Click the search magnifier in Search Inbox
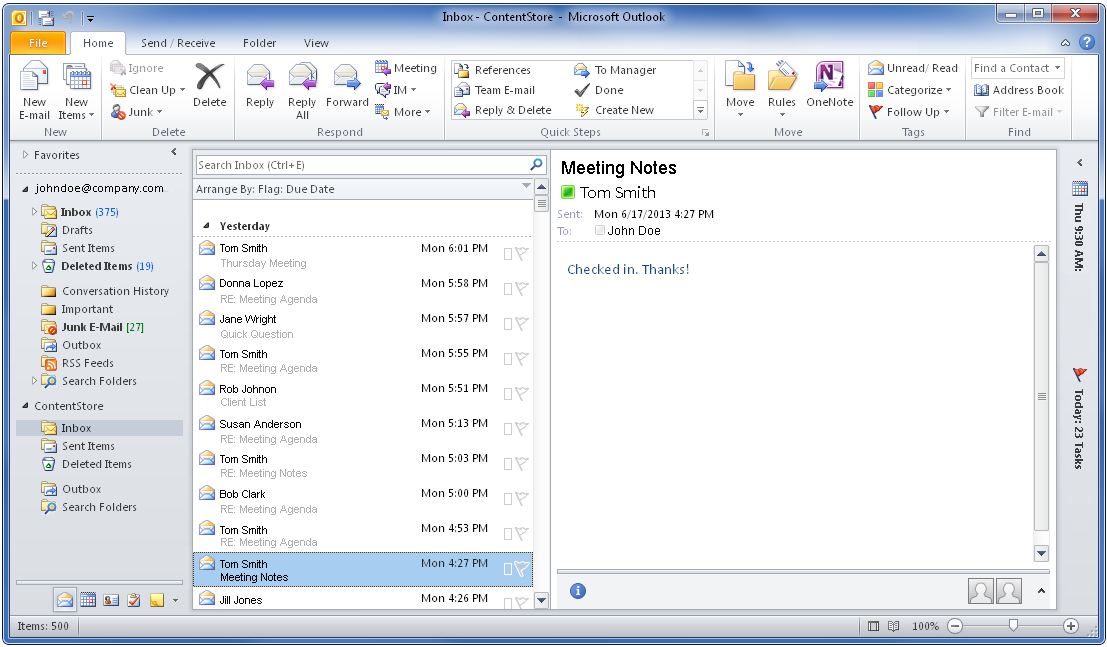 coord(537,165)
